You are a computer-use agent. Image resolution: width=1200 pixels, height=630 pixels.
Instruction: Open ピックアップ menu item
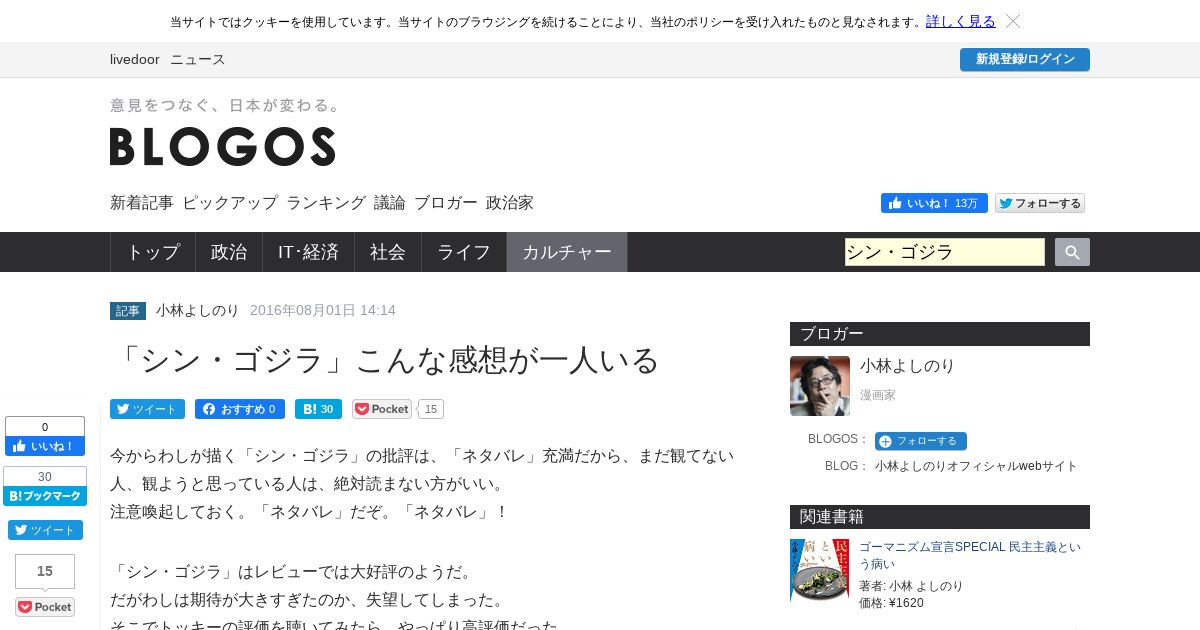[x=230, y=202]
